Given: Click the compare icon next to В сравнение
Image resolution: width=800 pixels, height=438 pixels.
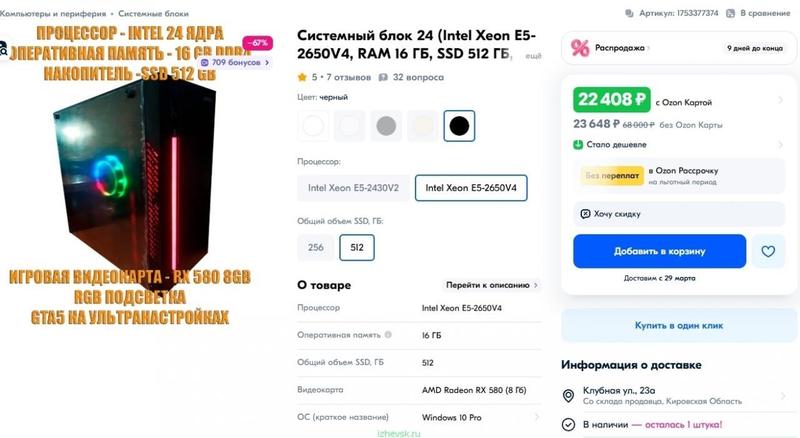Looking at the screenshot, I should coord(731,13).
